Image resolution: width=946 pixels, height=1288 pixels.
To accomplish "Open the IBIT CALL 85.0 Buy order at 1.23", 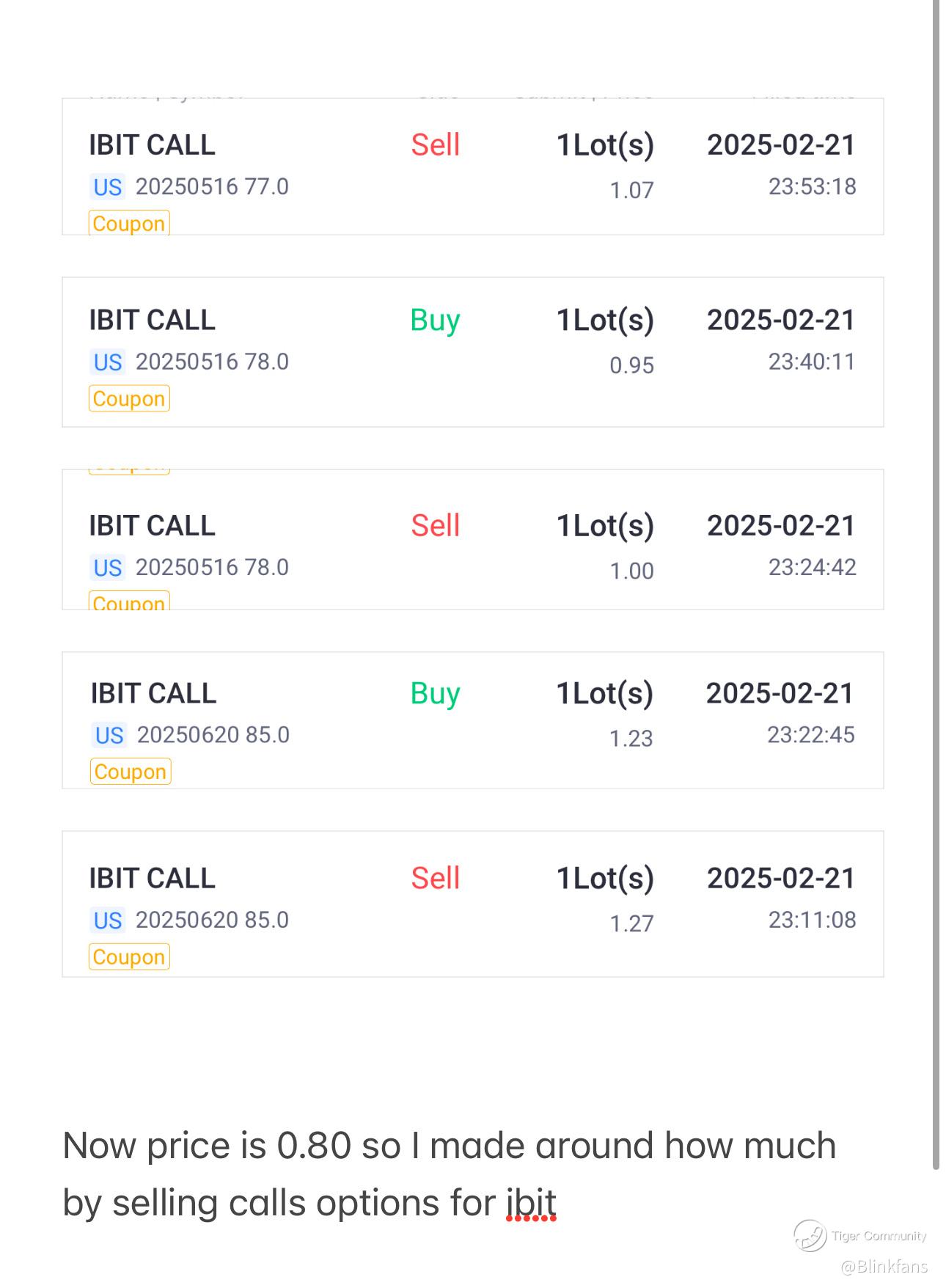I will click(472, 720).
